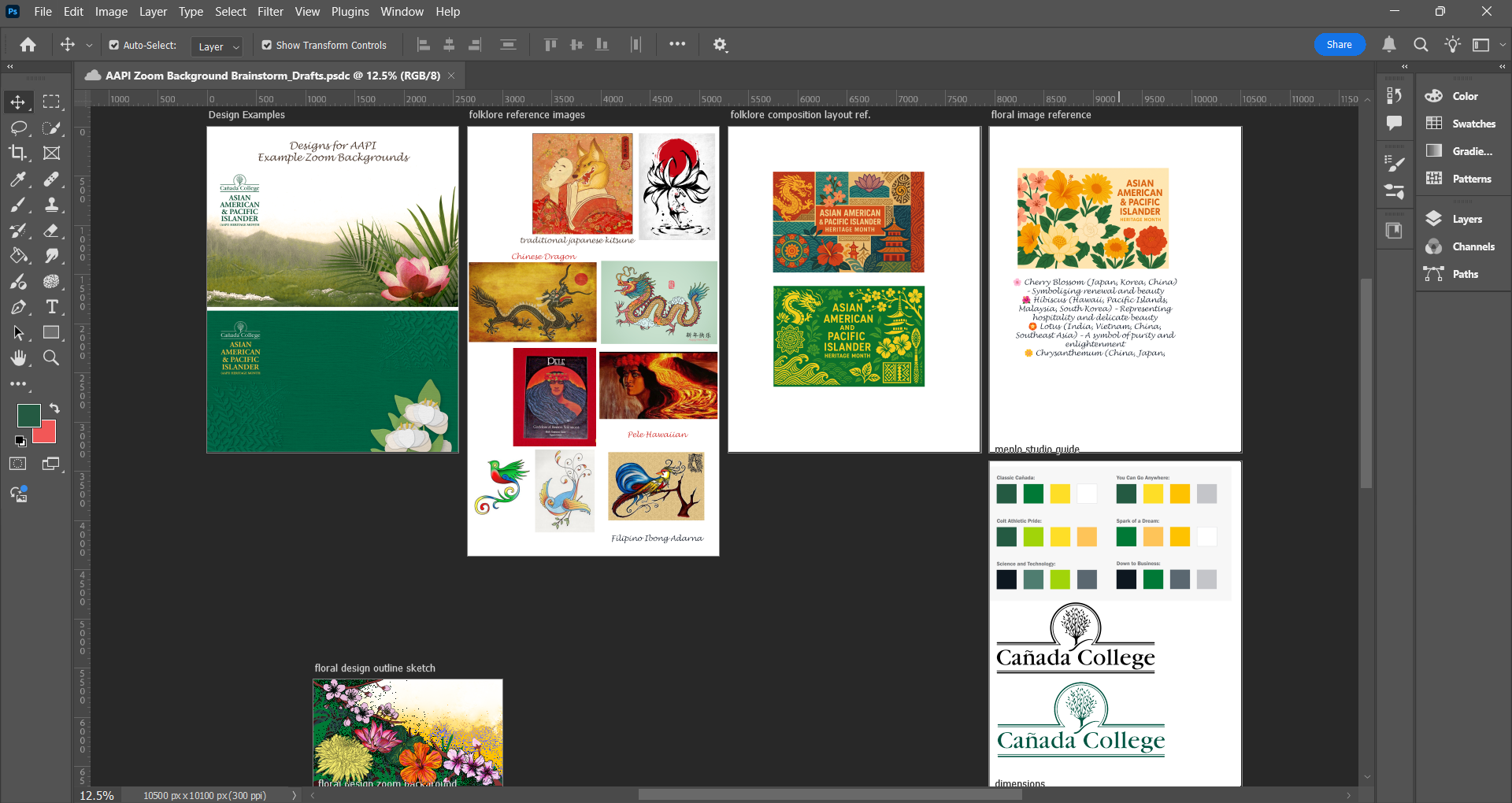
Task: Open the Swatches panel
Action: pyautogui.click(x=1462, y=124)
